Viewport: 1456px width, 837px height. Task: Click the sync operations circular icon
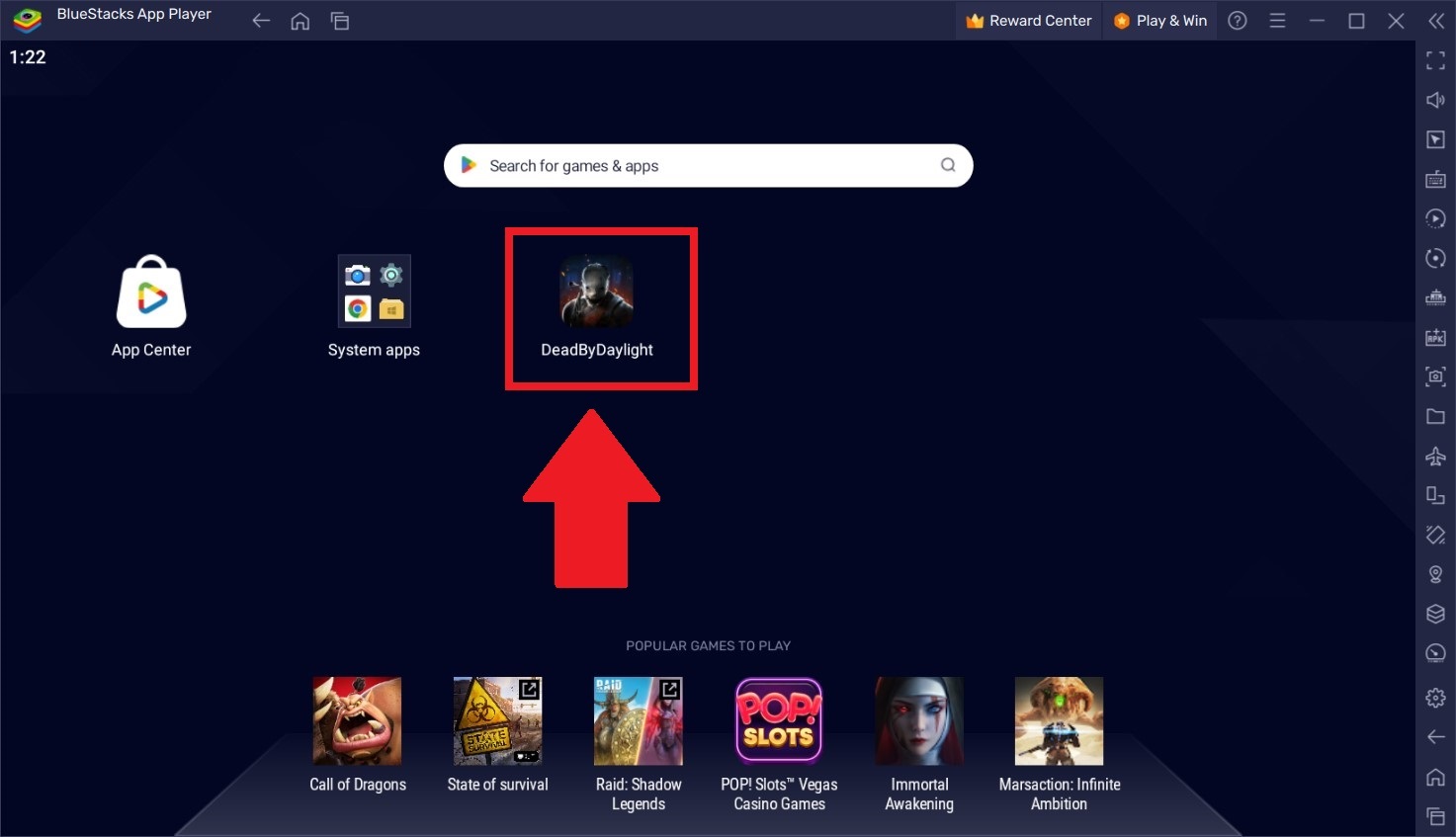pos(1436,258)
